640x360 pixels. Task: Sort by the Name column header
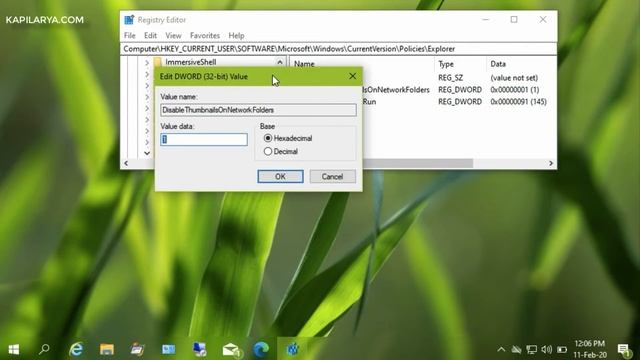point(304,64)
